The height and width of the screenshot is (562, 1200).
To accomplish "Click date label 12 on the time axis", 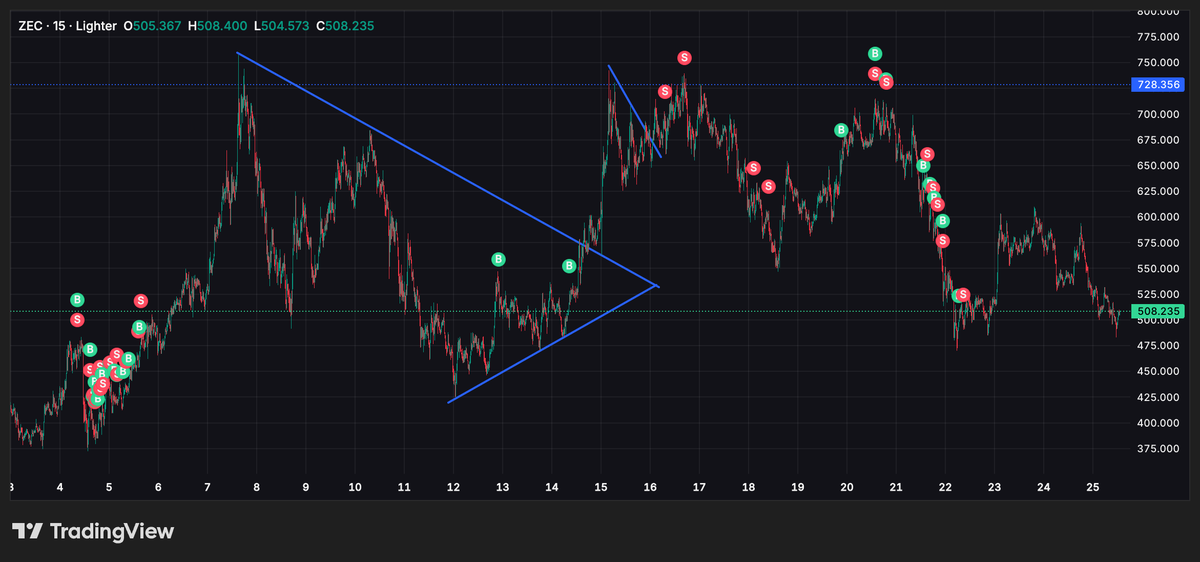I will click(x=453, y=488).
